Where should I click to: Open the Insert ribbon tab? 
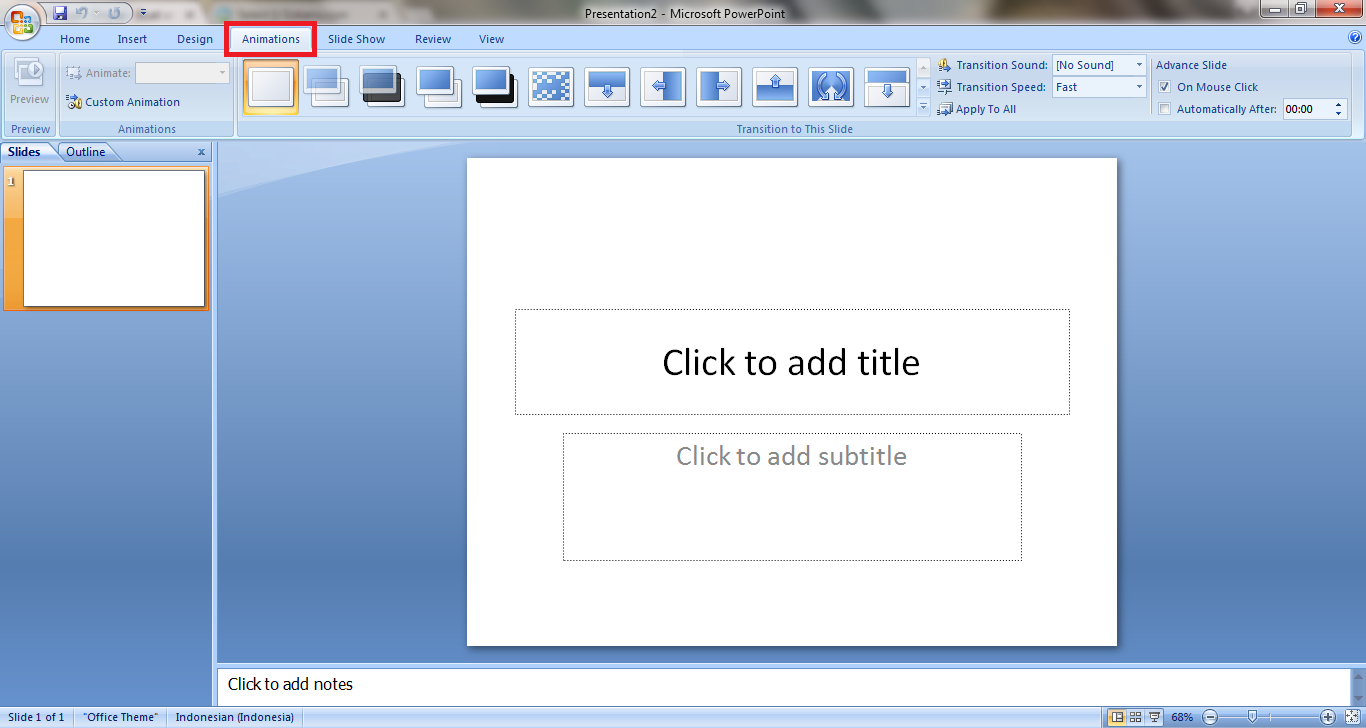coord(132,39)
